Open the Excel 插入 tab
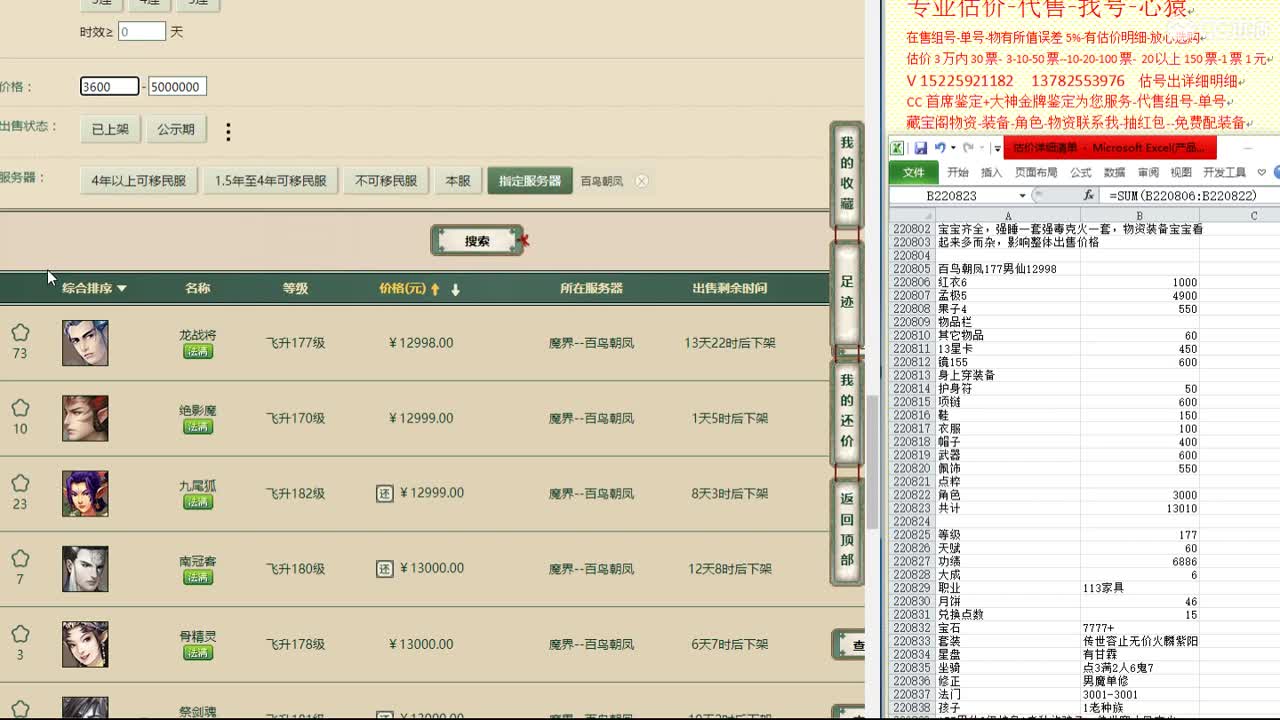This screenshot has width=1280, height=720. [x=992, y=172]
